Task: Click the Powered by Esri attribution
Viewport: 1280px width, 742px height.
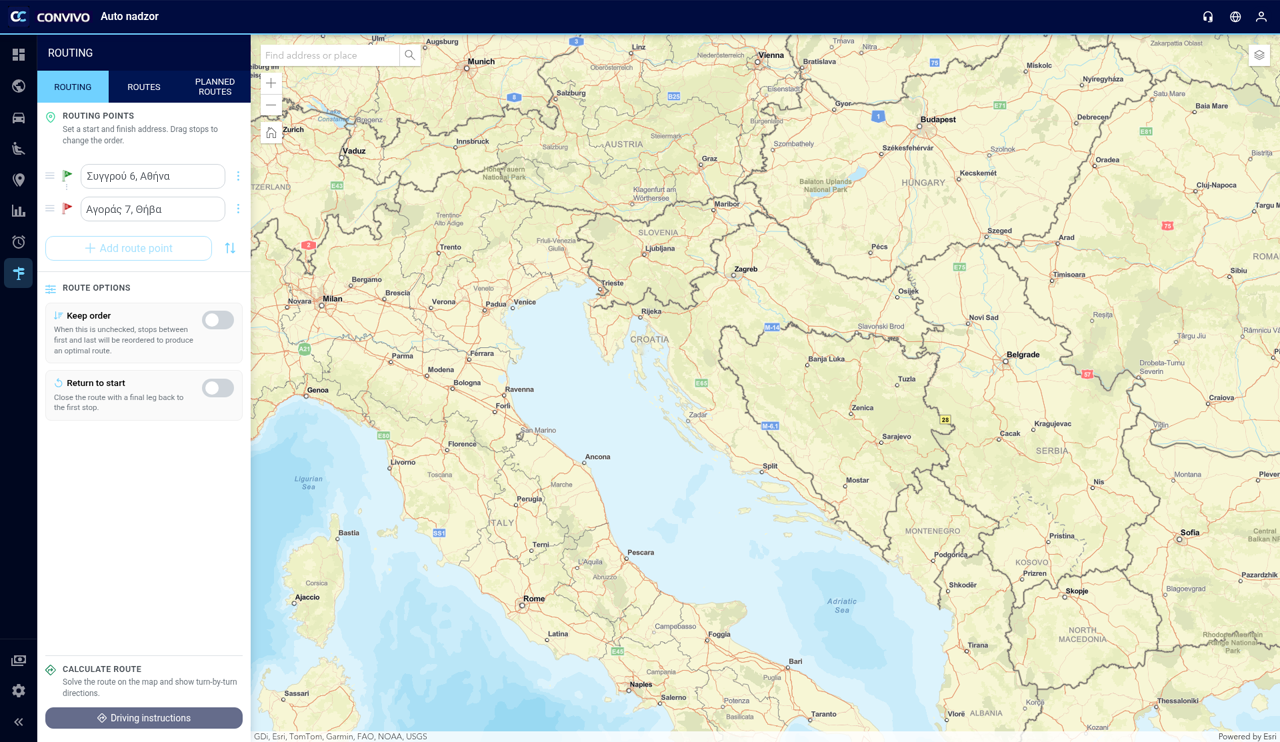Action: coord(1247,737)
